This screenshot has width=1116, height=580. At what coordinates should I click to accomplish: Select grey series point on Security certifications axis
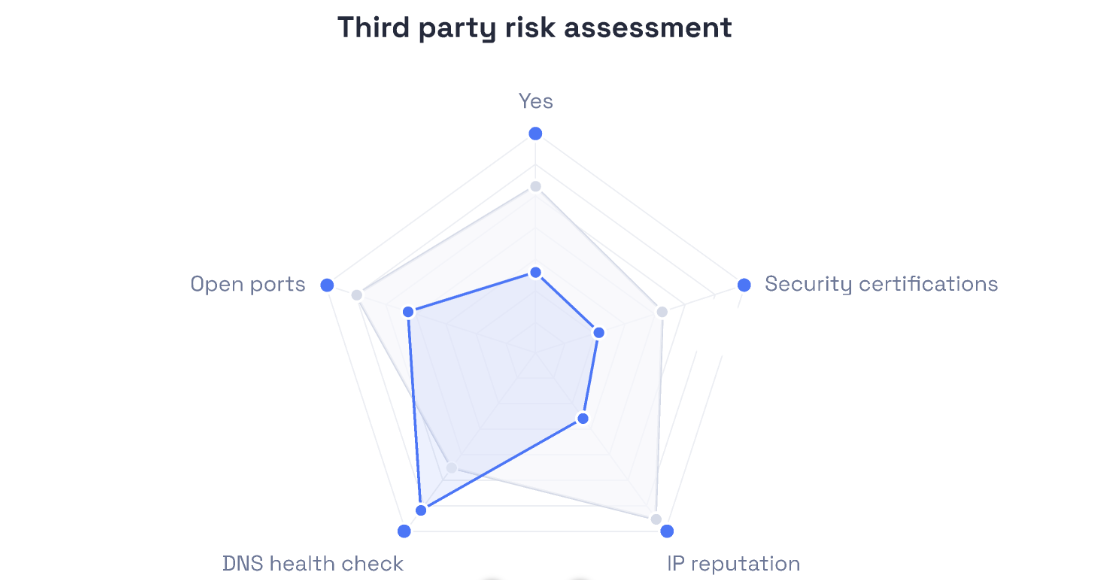(661, 312)
